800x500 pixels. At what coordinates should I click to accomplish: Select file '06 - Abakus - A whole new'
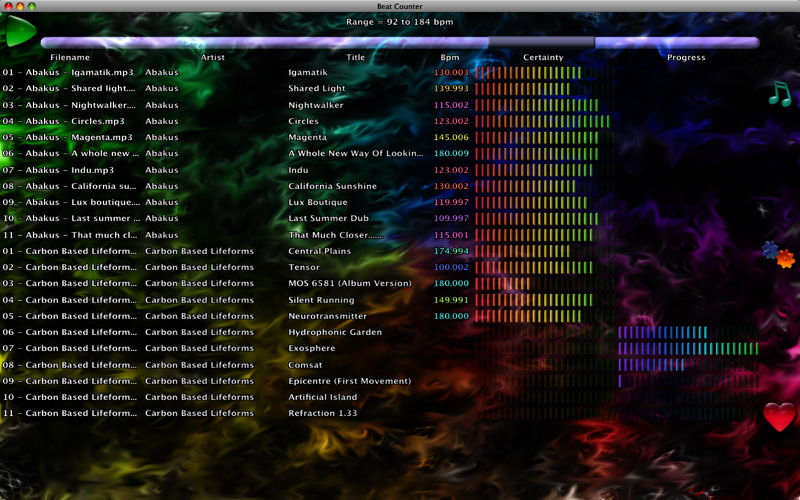point(70,153)
